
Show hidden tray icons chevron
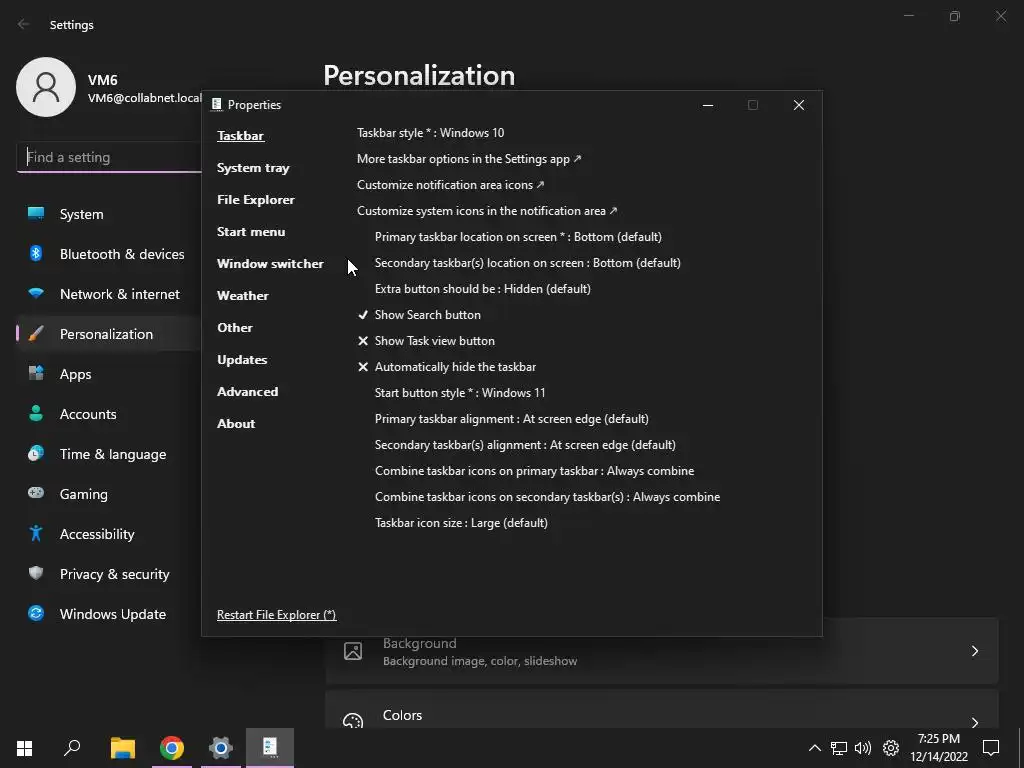[x=814, y=748]
